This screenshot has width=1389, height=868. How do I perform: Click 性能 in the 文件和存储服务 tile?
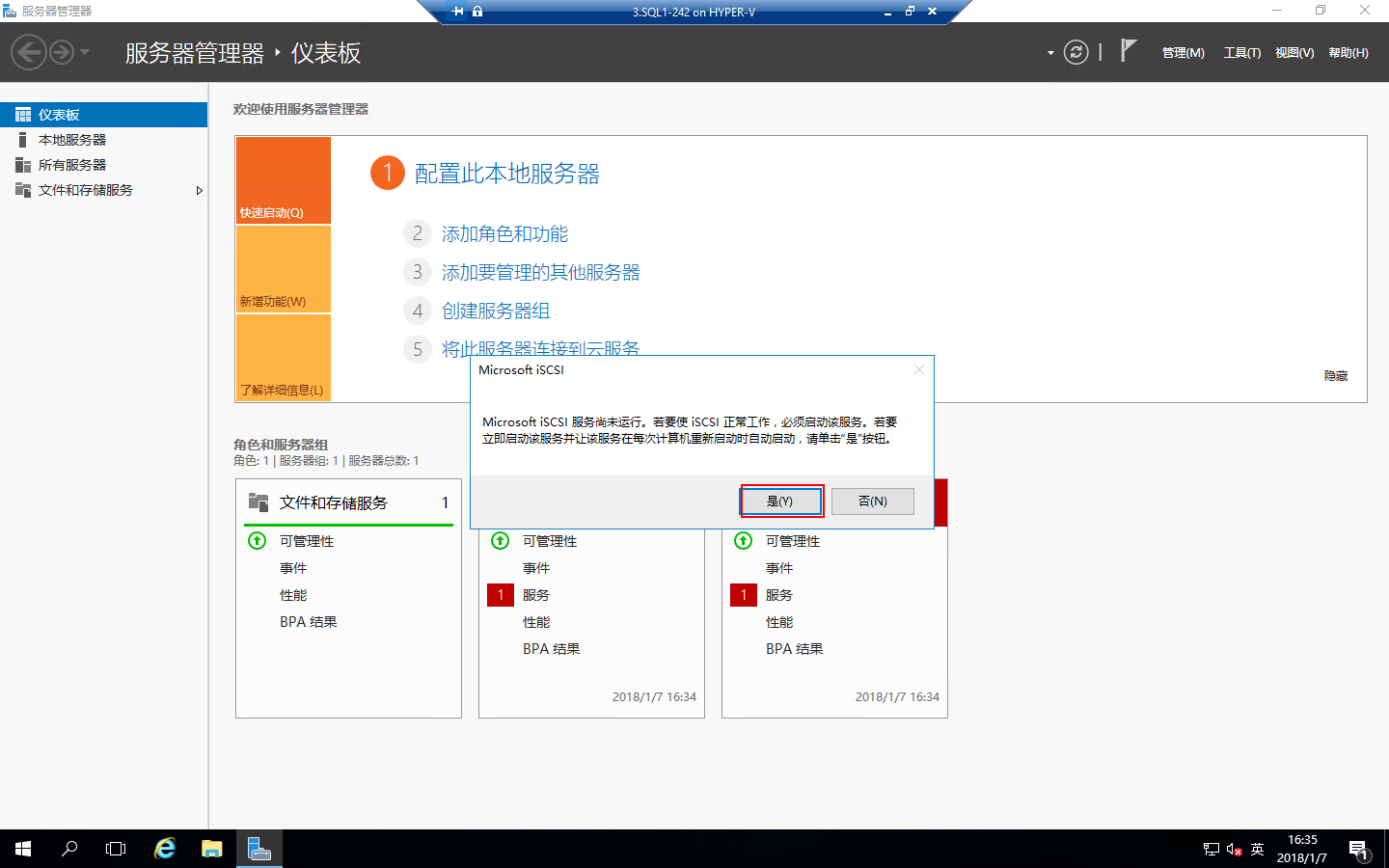pyautogui.click(x=293, y=595)
